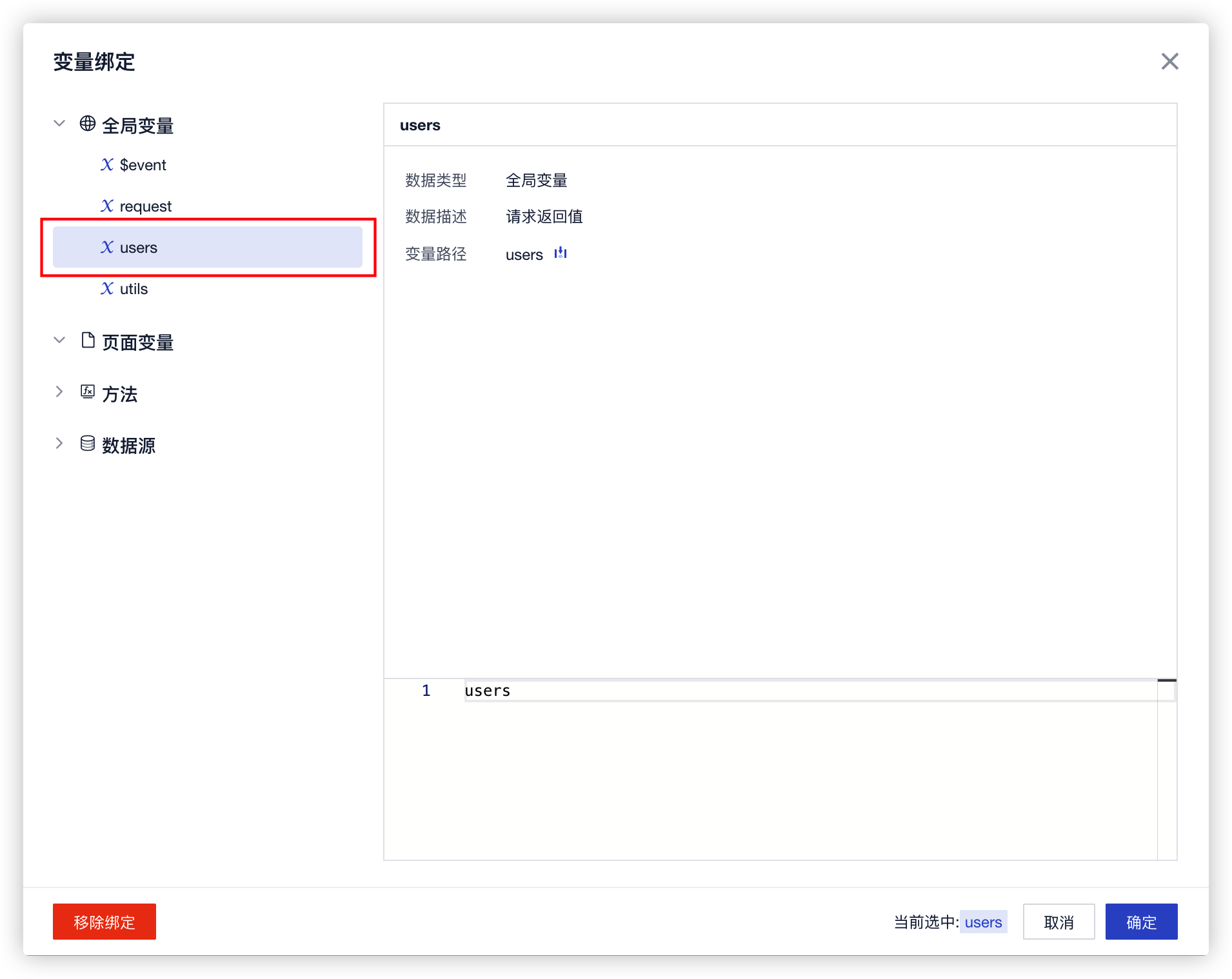This screenshot has width=1232, height=979.
Task: Collapse the 全局变量 section
Action: click(x=59, y=123)
